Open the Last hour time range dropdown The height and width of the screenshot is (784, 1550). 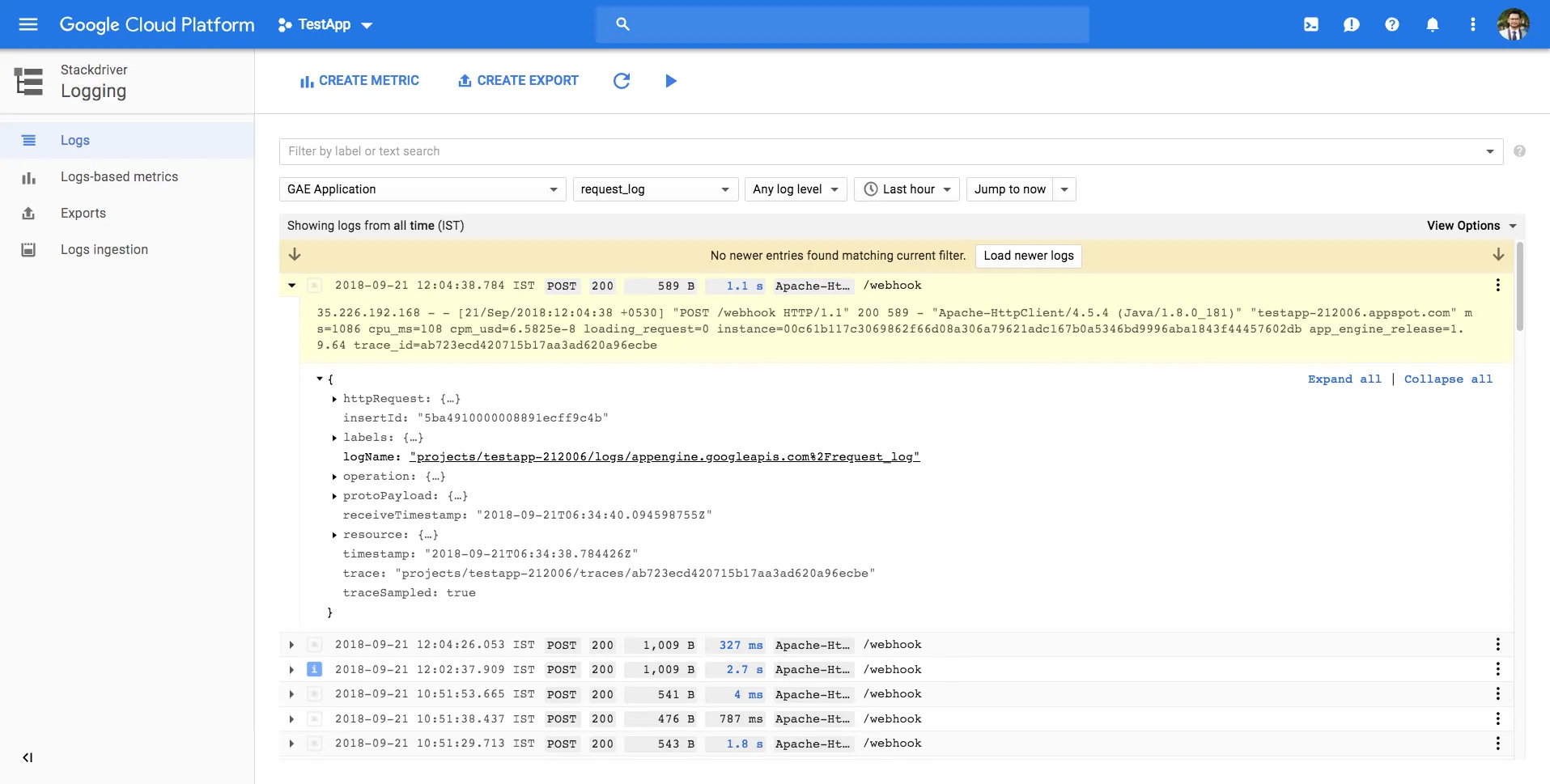[x=907, y=189]
